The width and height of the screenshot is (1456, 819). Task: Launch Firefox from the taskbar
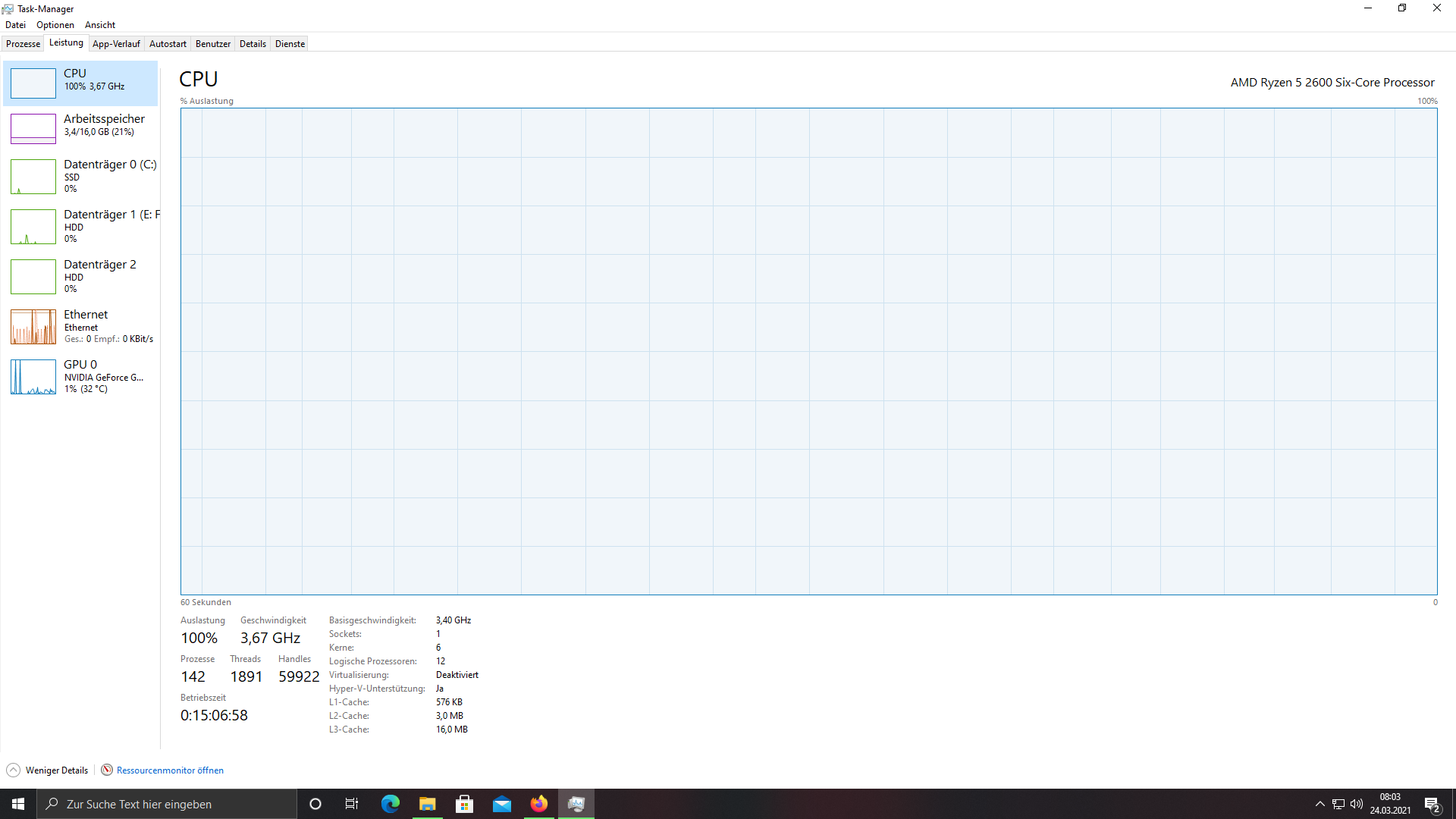pyautogui.click(x=538, y=804)
